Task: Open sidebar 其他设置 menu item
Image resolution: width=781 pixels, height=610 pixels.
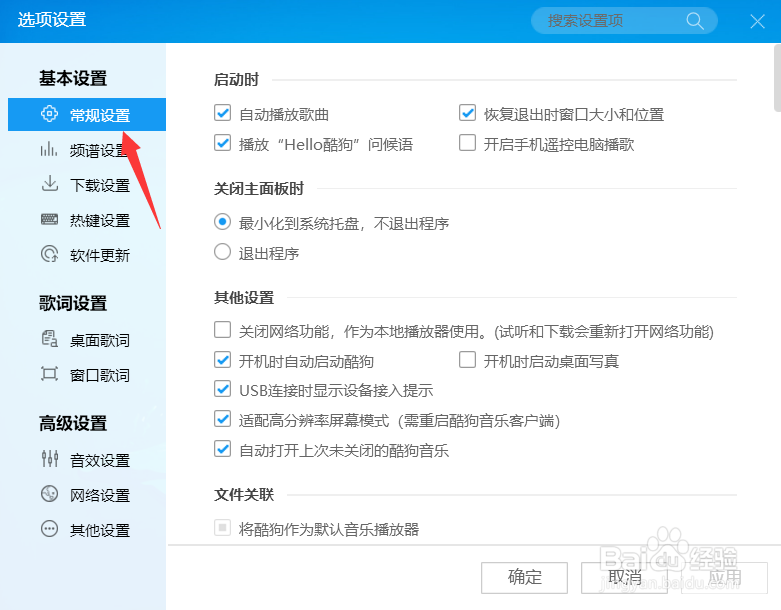Action: pos(87,530)
